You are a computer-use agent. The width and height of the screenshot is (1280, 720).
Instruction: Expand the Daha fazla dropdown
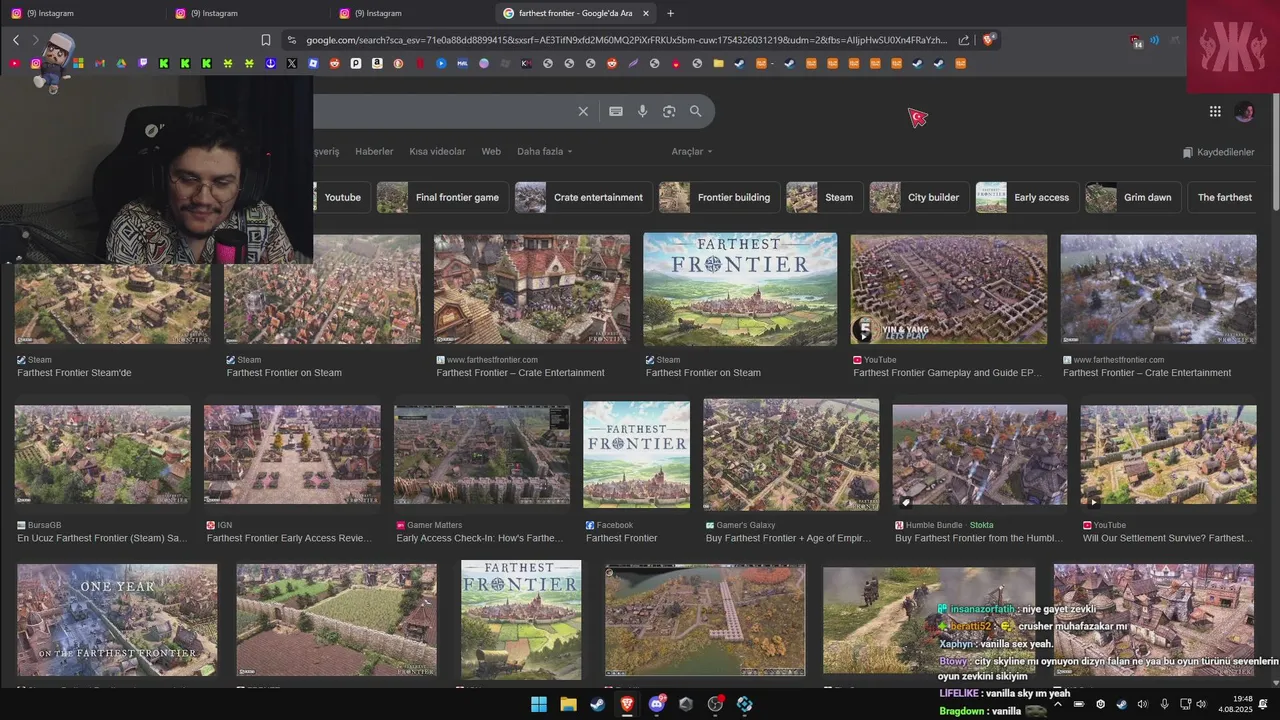[545, 151]
